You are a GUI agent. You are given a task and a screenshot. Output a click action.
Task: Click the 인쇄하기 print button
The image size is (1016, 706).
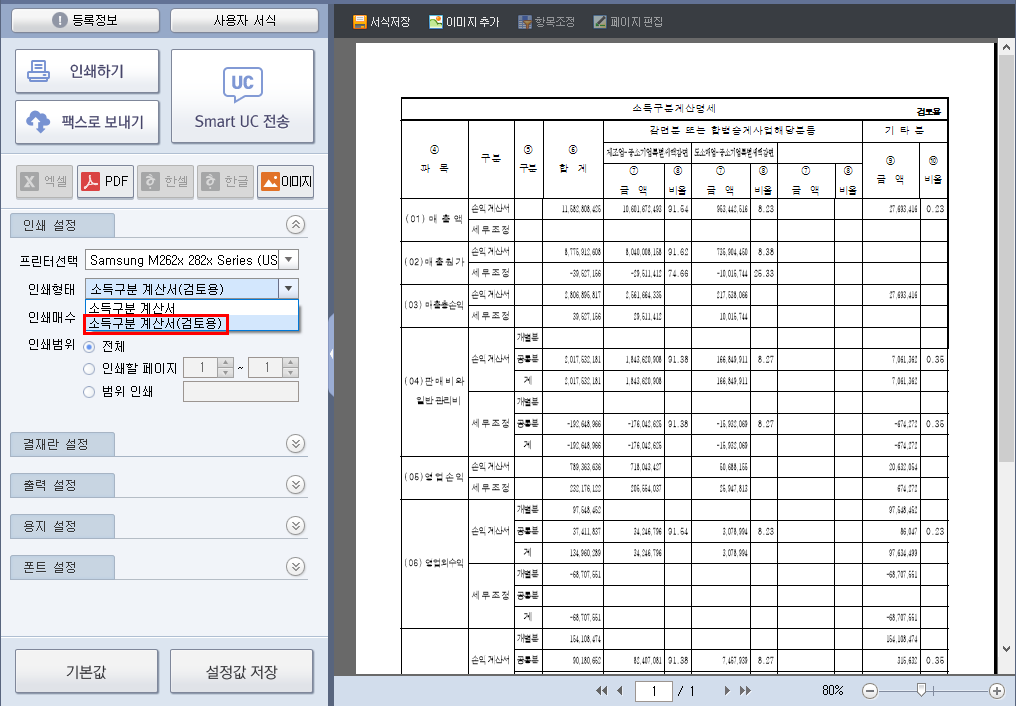[x=87, y=71]
